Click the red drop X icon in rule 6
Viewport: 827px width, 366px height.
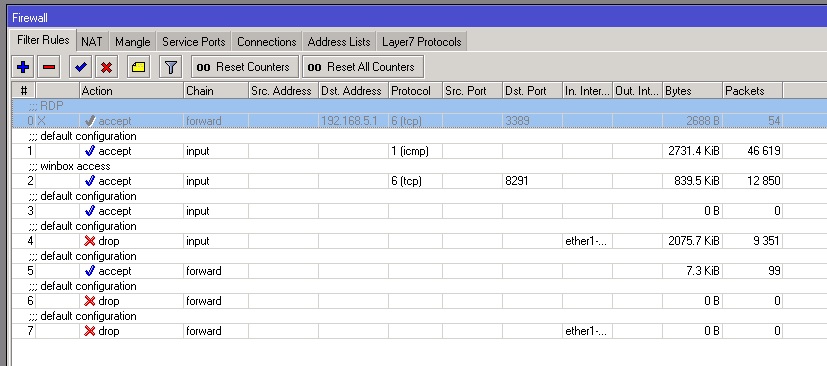(x=90, y=301)
